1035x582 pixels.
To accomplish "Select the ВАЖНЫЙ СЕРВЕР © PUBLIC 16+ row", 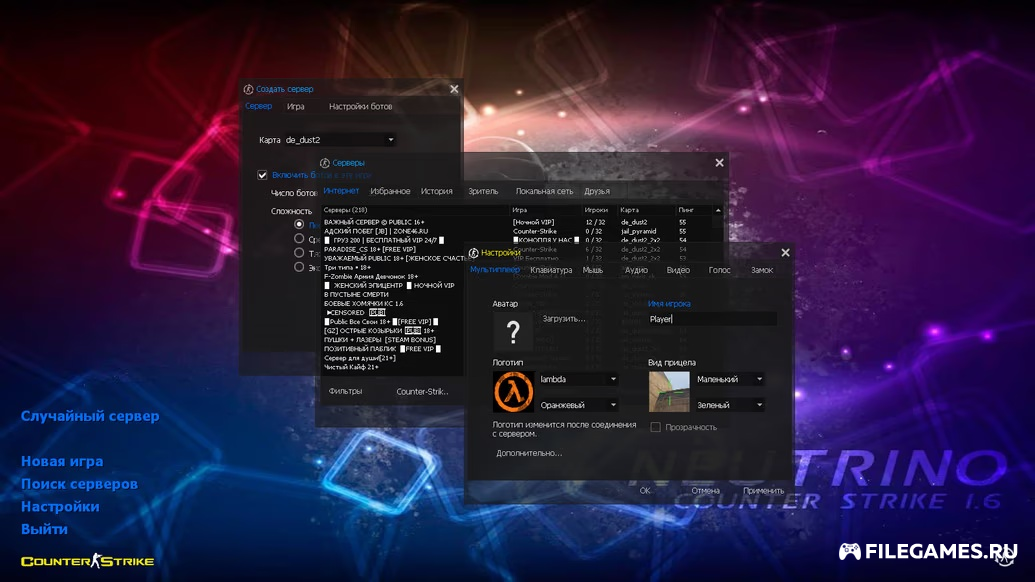I will point(518,222).
